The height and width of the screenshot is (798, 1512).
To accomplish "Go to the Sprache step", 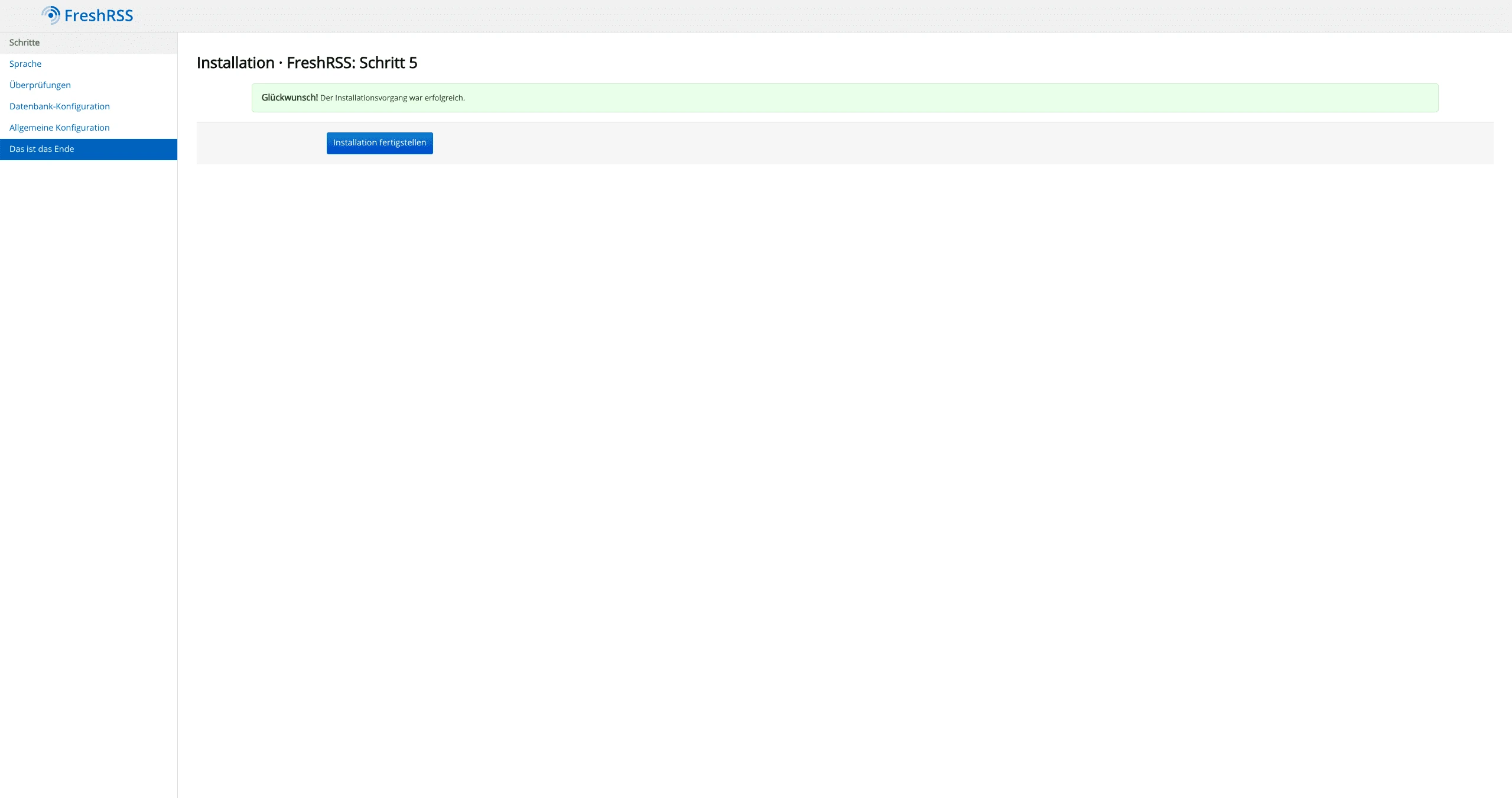I will click(x=89, y=64).
